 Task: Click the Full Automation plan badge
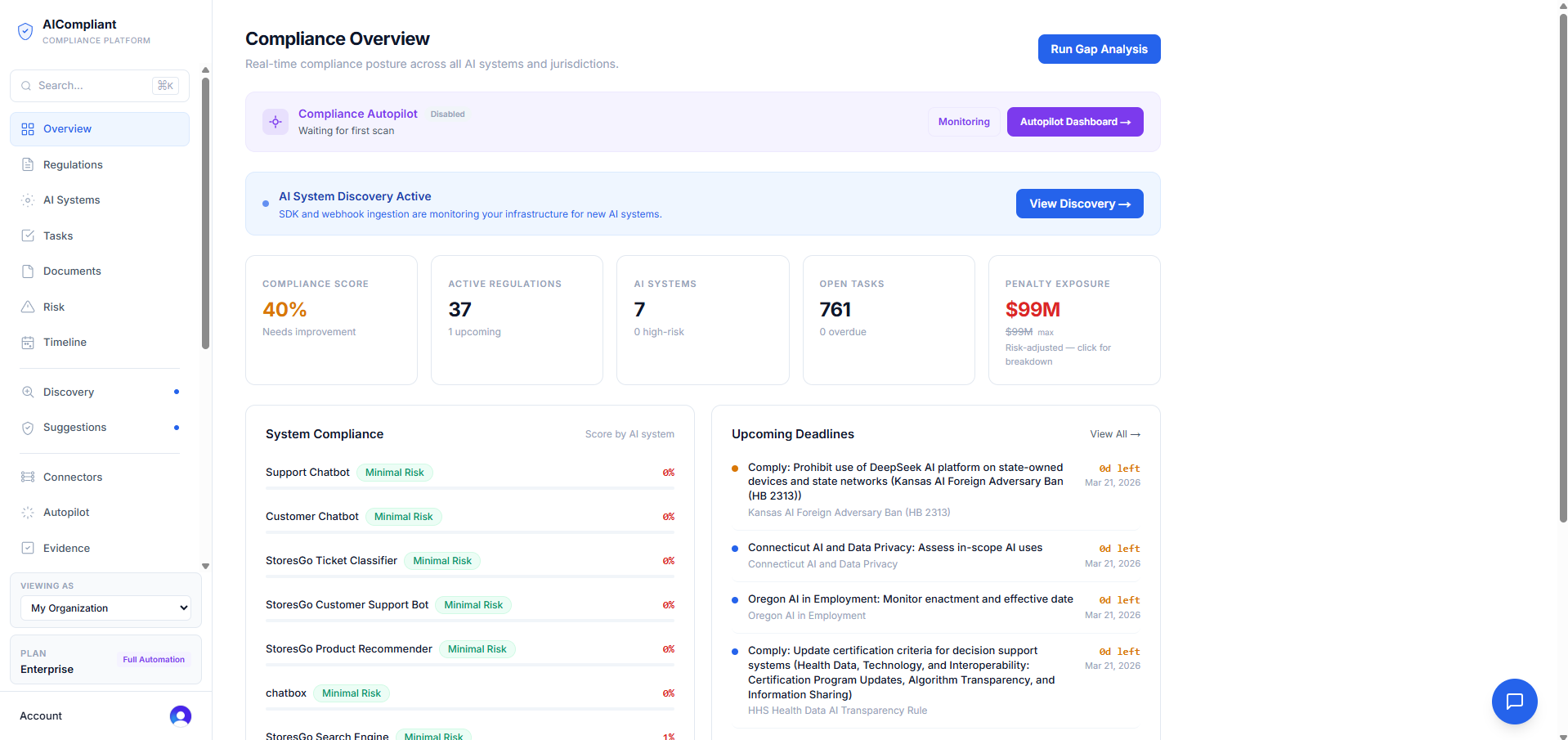[154, 660]
